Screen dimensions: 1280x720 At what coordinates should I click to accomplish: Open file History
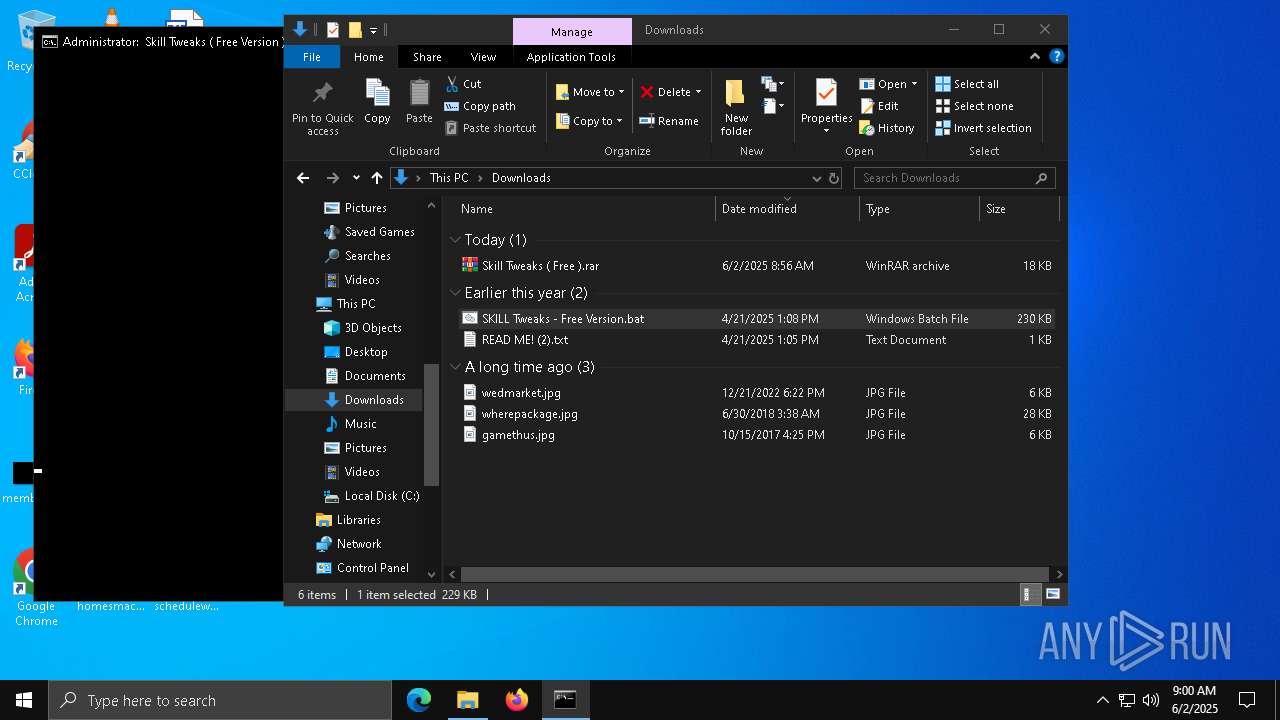pyautogui.click(x=887, y=128)
